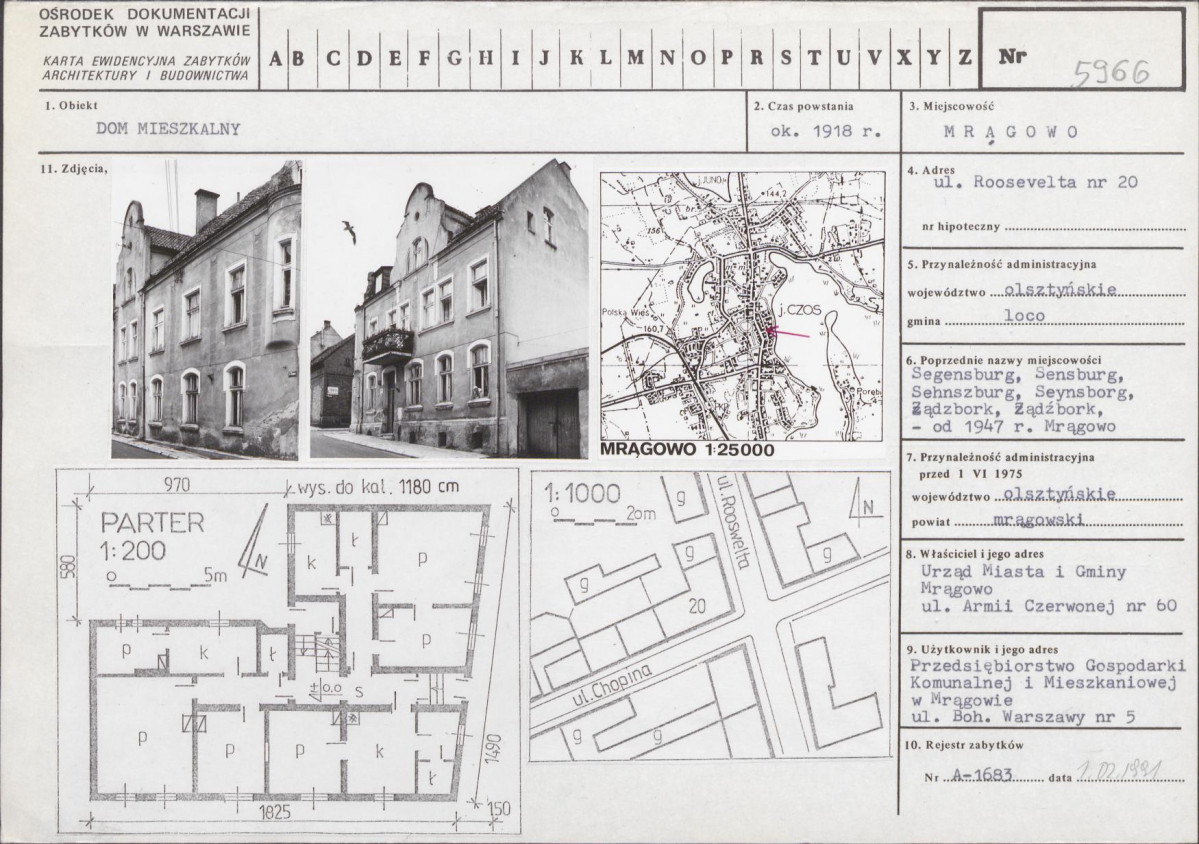Click 'Przedsiębiorstwo Gospodarki' user text

[x=1047, y=666]
